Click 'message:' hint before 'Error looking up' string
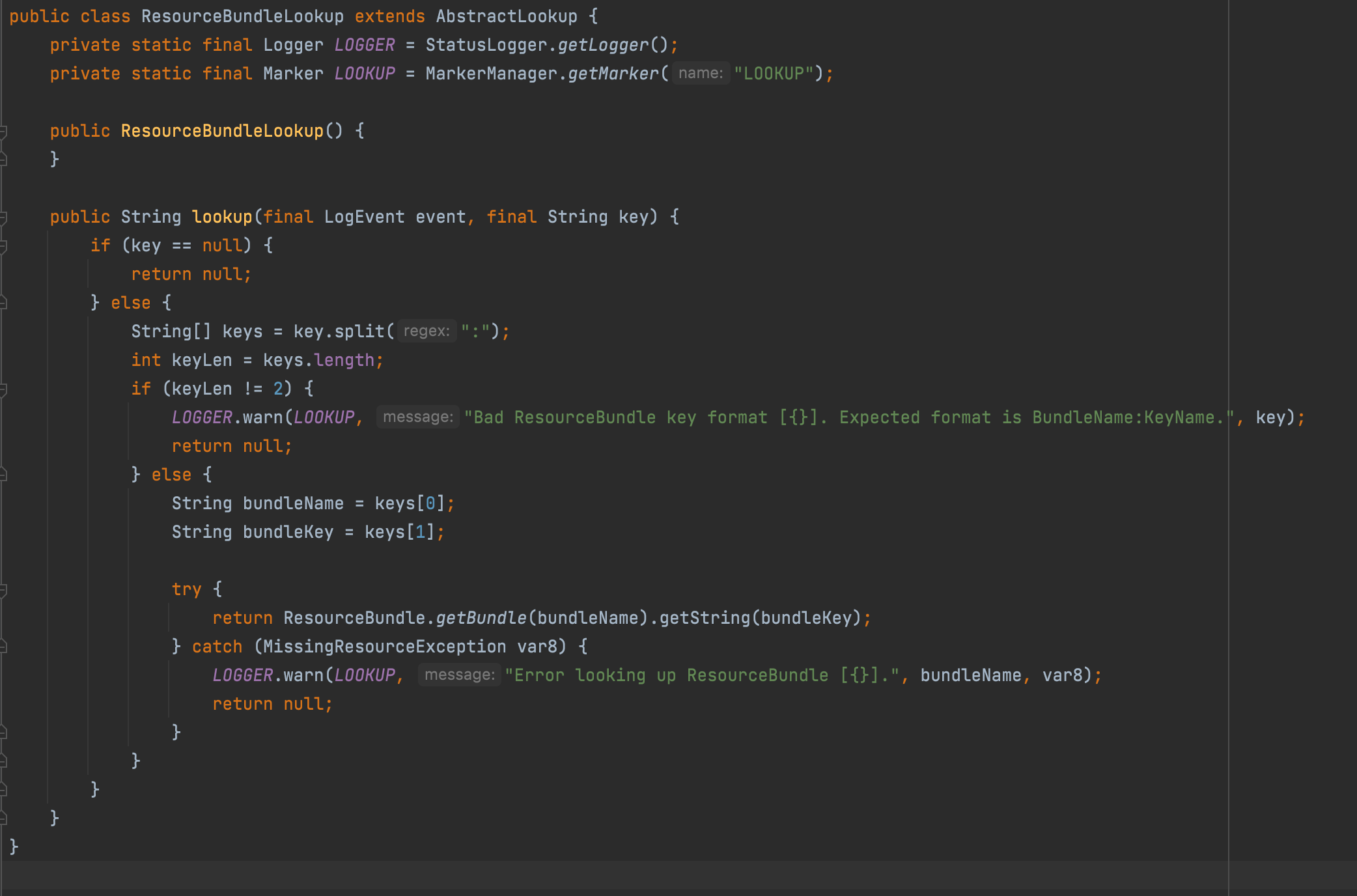 coord(459,675)
